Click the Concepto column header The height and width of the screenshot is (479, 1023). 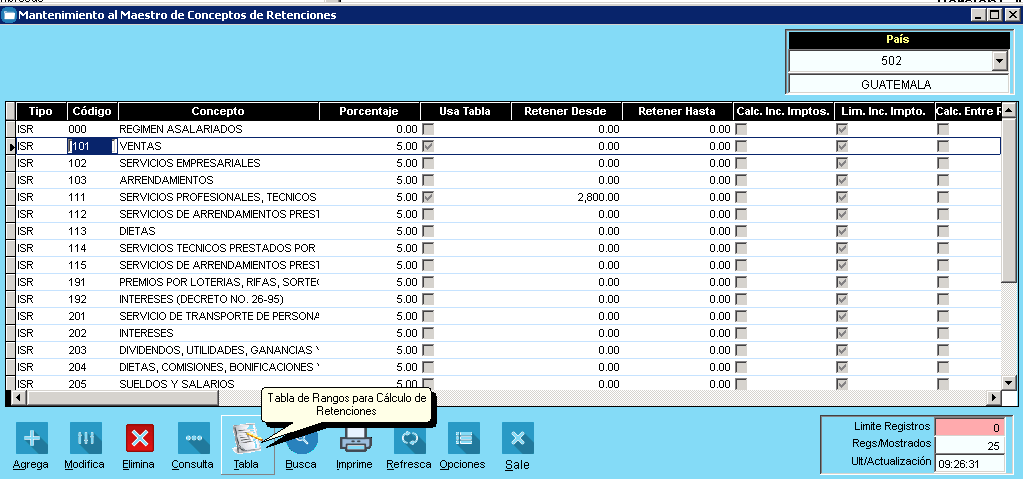point(218,111)
